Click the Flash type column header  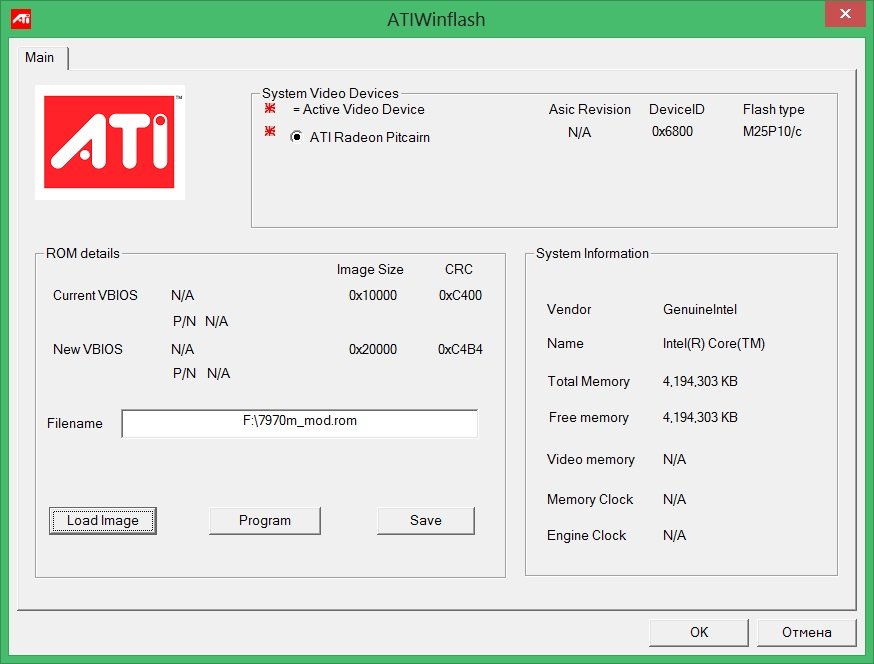774,110
